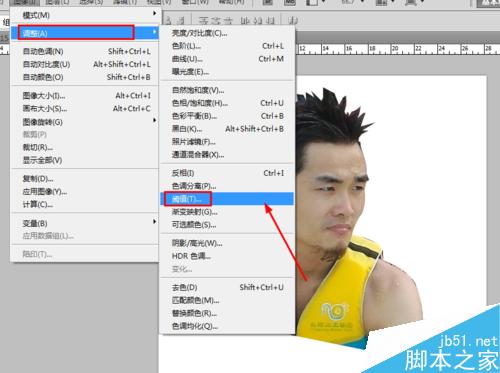Choose 复制(D) duplicate image

point(85,179)
